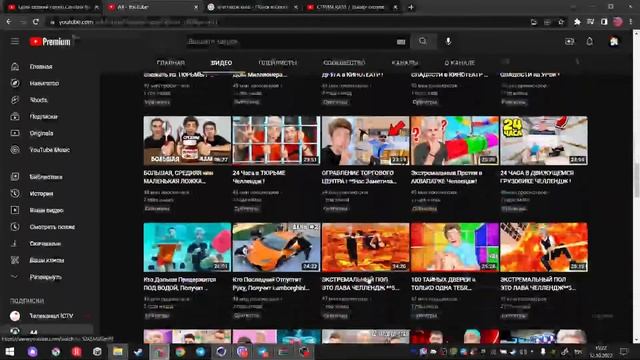Open the on-screen keyboard in the search box
Image resolution: width=640 pixels, height=360 pixels.
click(401, 42)
